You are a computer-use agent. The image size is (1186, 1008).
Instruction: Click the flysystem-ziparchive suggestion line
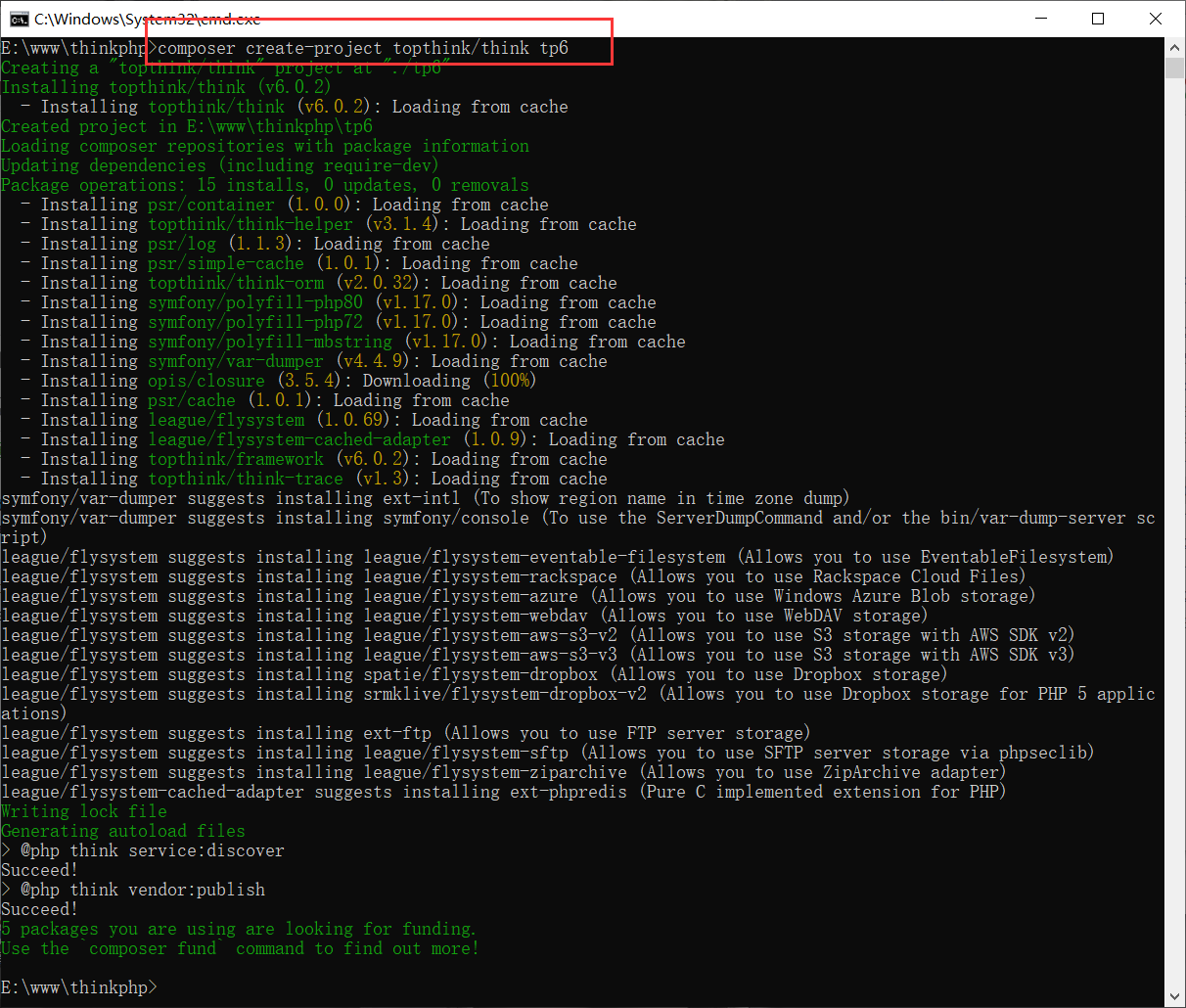505,772
